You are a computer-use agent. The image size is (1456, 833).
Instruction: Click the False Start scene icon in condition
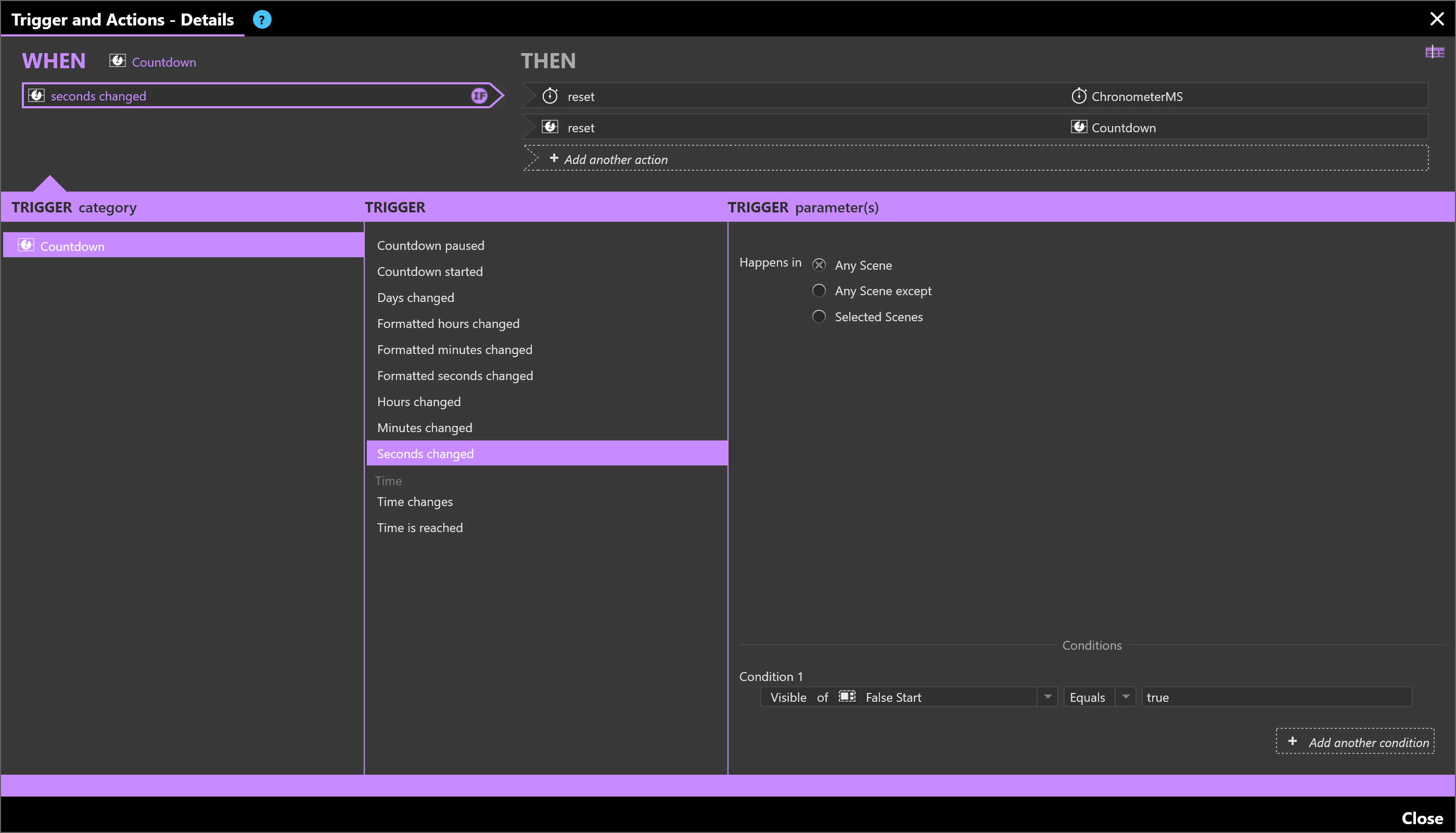coord(847,696)
